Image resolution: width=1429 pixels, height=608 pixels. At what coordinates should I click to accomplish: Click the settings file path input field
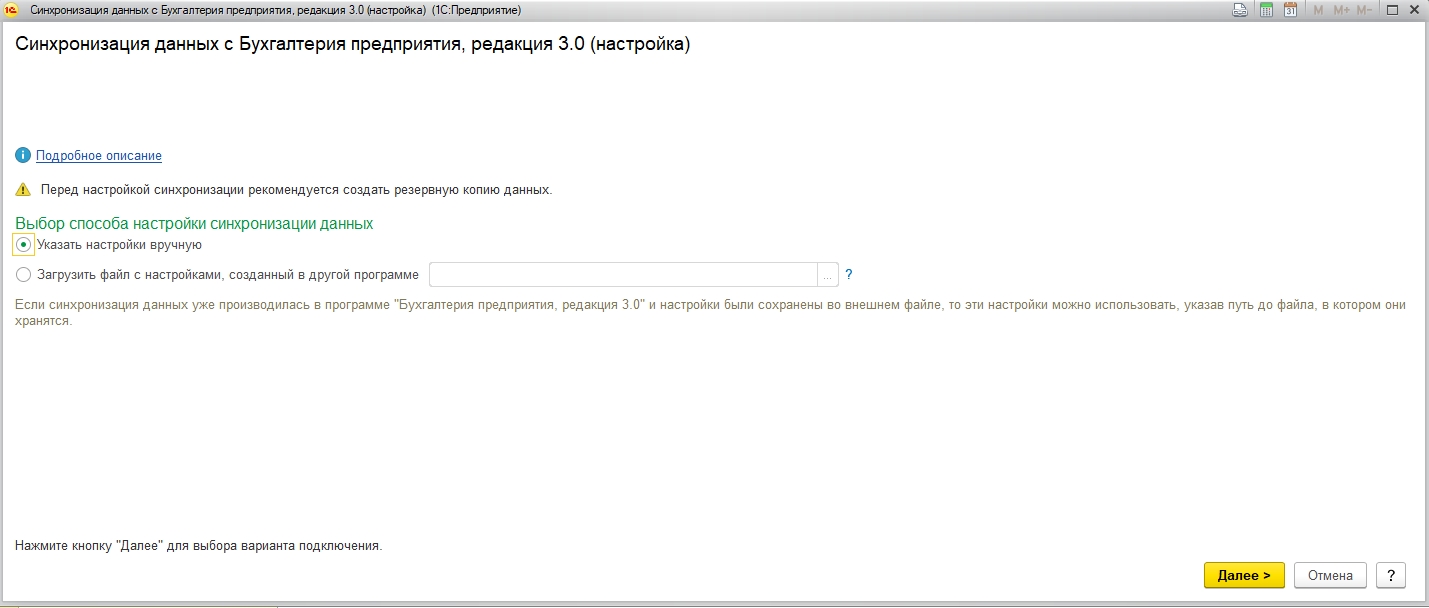pyautogui.click(x=623, y=275)
